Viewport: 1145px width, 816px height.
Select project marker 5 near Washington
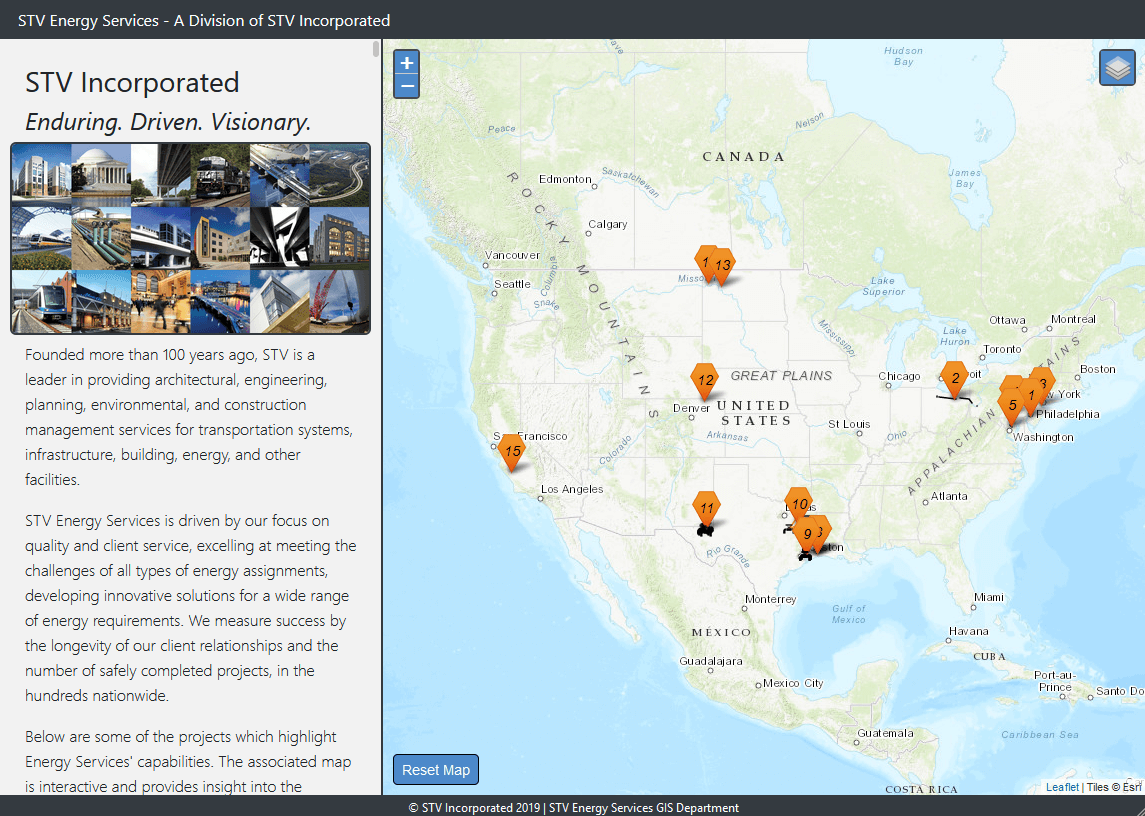pos(1012,405)
